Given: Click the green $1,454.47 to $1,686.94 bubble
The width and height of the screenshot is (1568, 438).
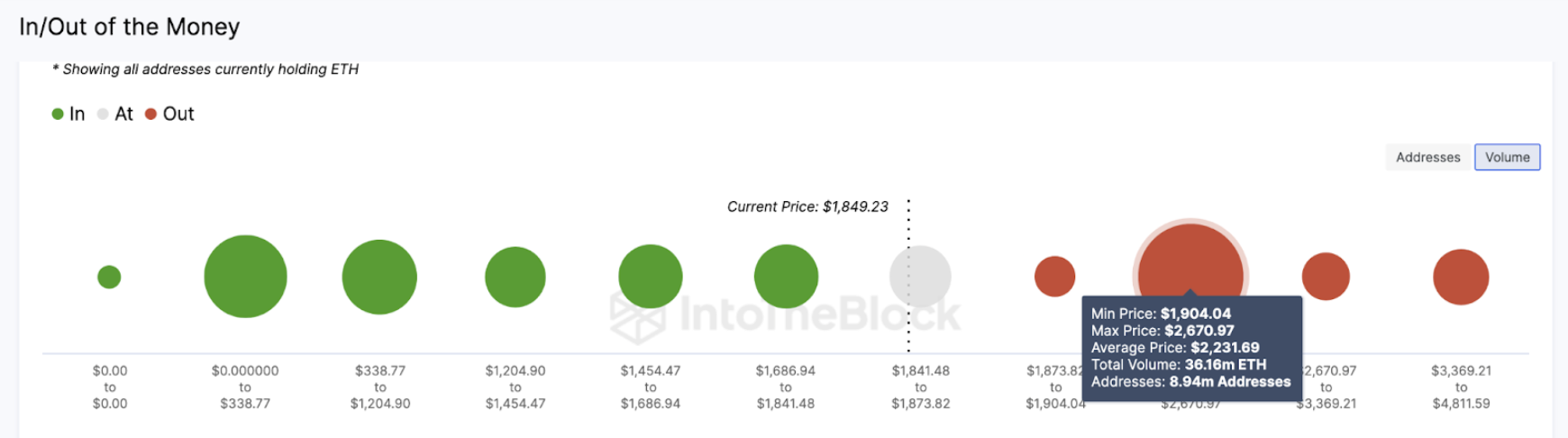Looking at the screenshot, I should (651, 277).
